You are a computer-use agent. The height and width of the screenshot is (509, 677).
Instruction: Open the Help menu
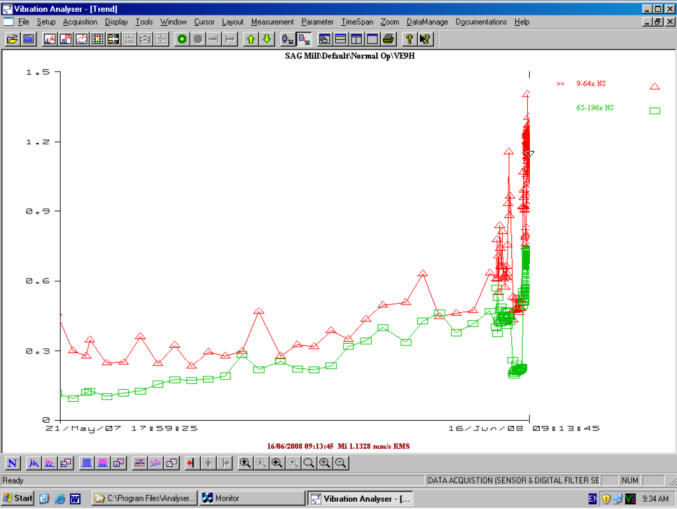point(522,22)
